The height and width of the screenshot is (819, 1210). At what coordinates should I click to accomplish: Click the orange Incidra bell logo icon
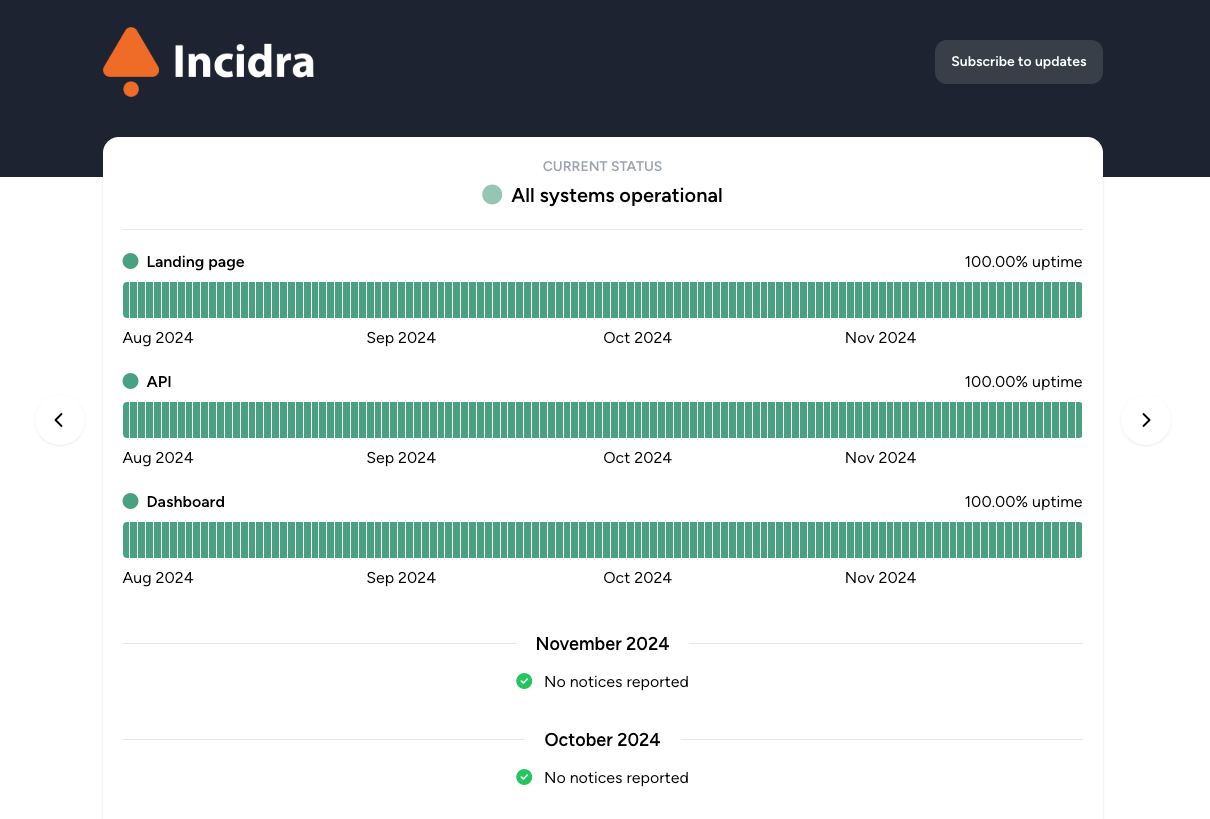coord(131,62)
